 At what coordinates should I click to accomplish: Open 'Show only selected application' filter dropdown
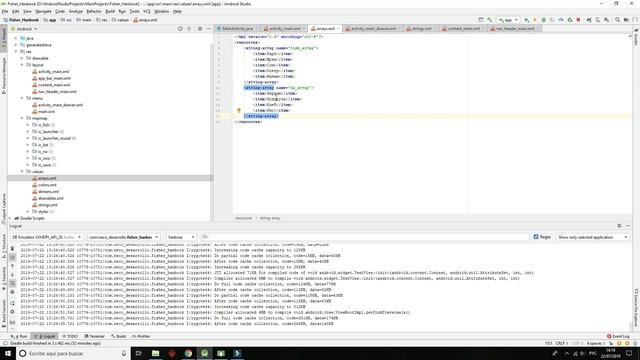pyautogui.click(x=592, y=237)
